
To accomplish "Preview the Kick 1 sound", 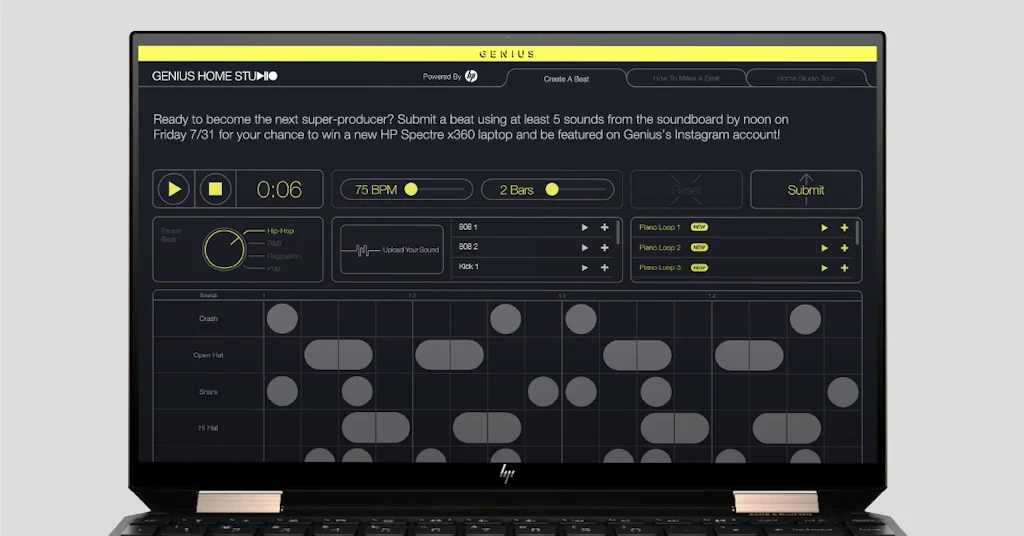I will 585,267.
